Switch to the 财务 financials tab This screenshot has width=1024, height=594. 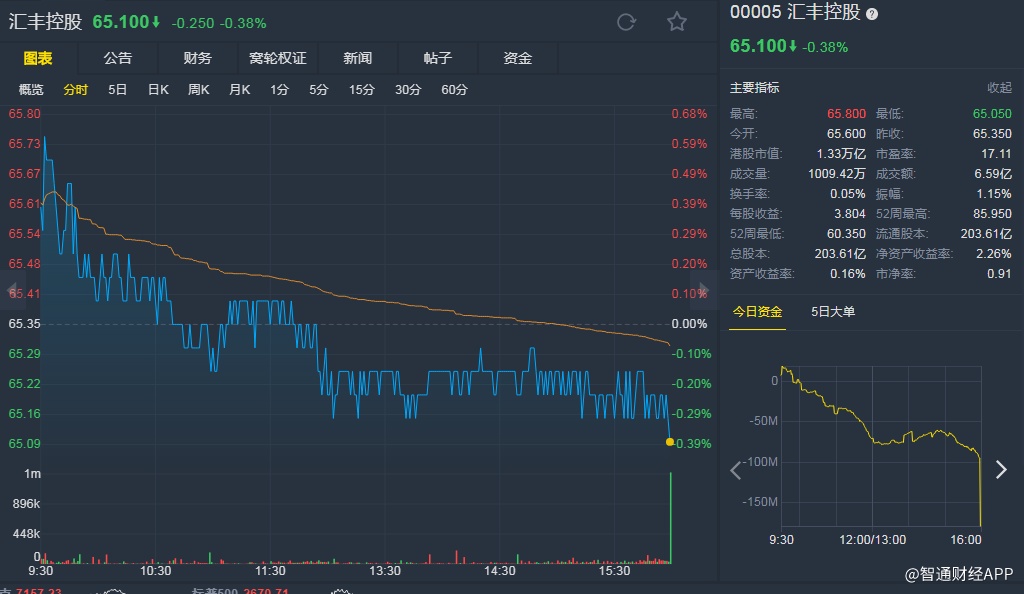point(198,58)
